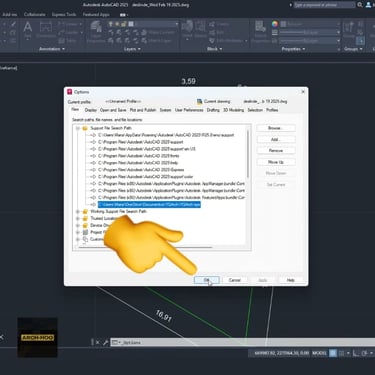Select the AutoCAD 2025 Express path
This screenshot has height=375, width=375.
(x=141, y=170)
